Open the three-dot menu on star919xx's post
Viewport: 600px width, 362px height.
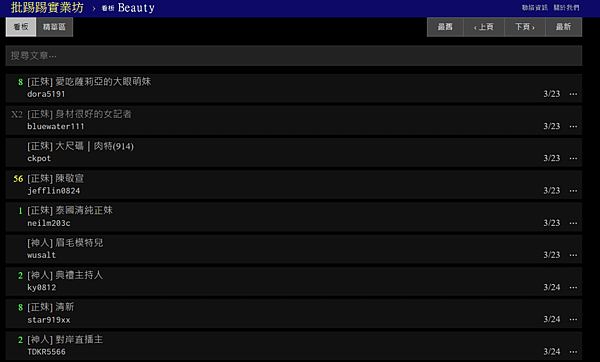point(573,320)
